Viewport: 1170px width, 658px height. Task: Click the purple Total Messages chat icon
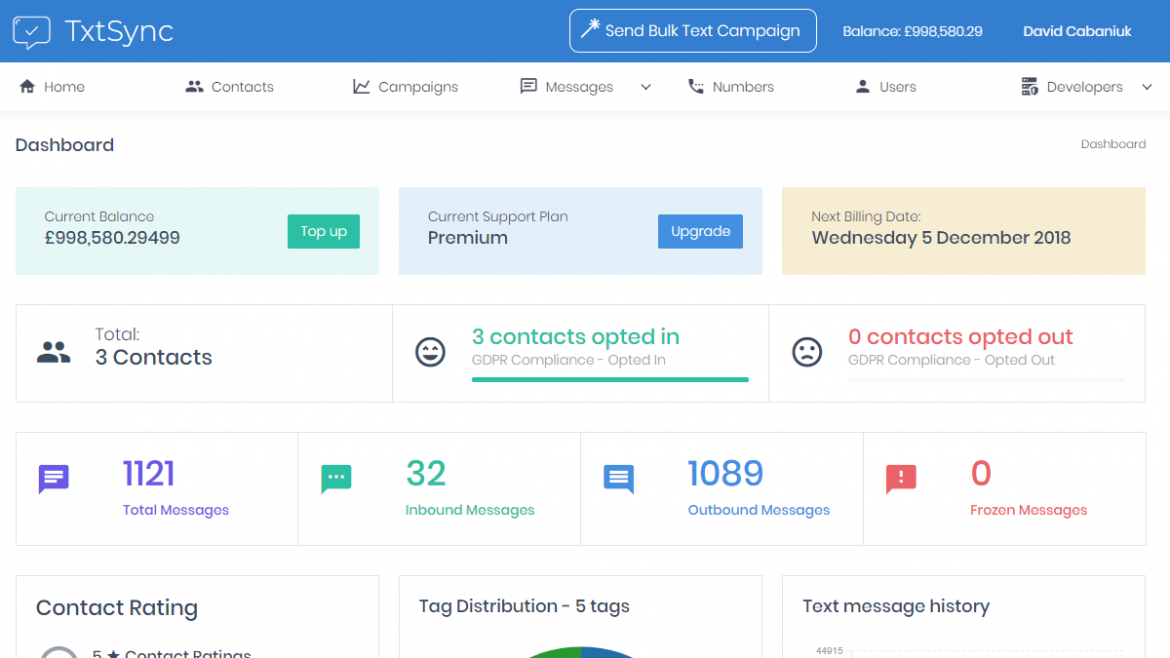point(53,478)
